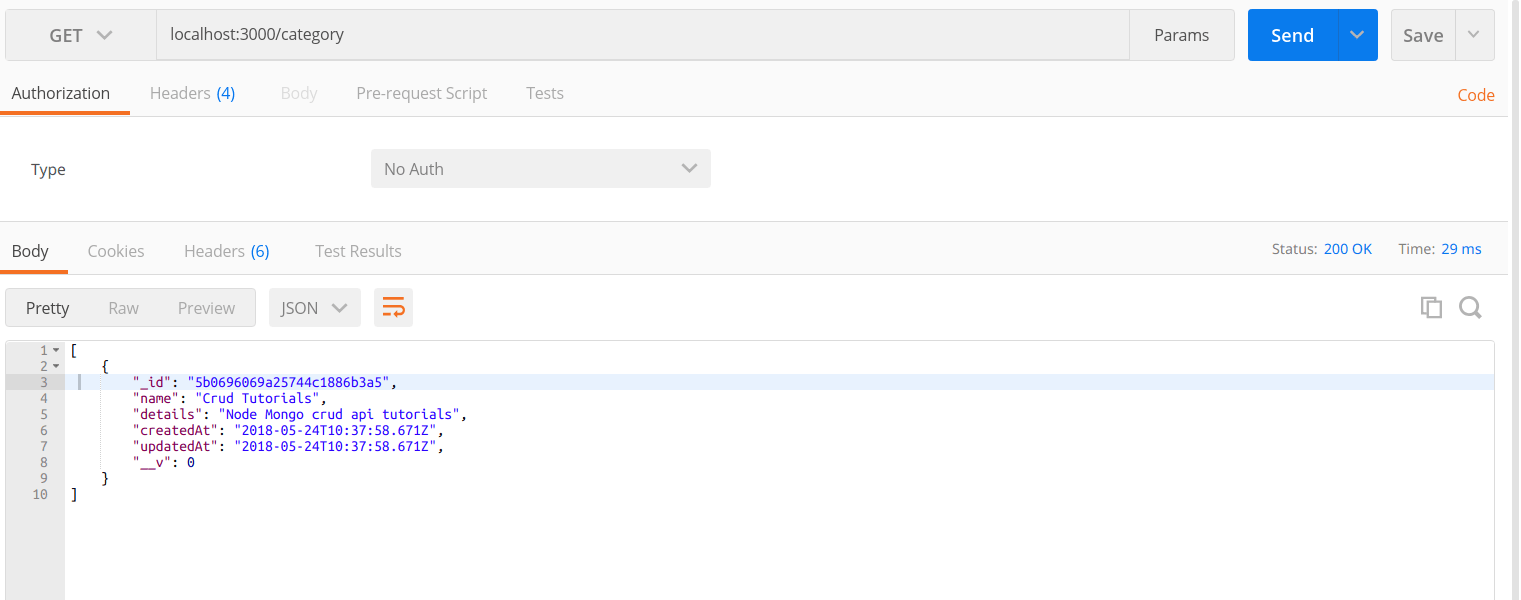Open response Headers (6) tab

(x=226, y=251)
